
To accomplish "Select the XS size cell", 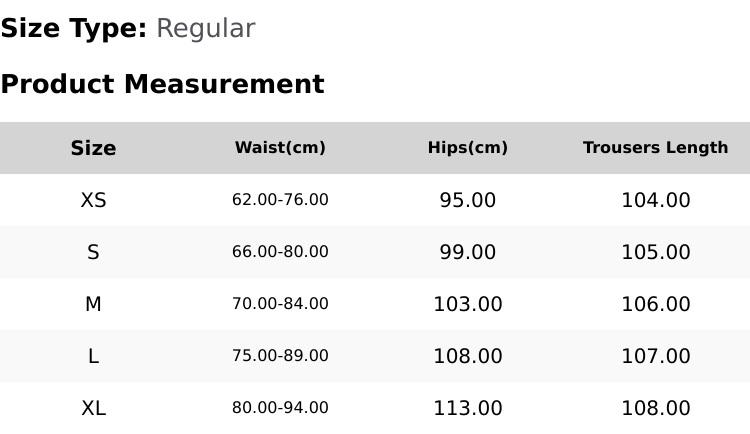I will [x=93, y=200].
